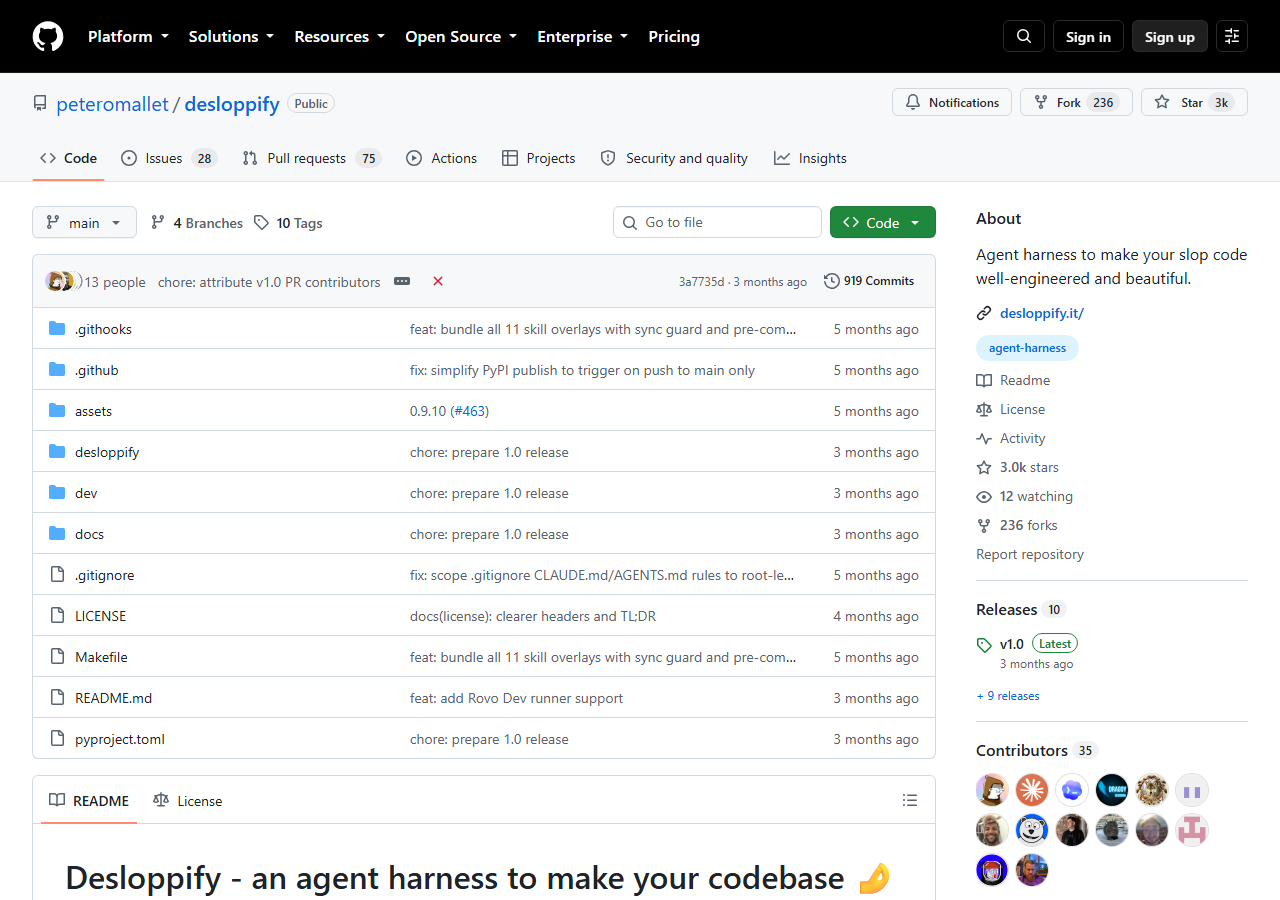Open the Readme link in About sidebar
This screenshot has width=1280, height=900.
pyautogui.click(x=1013, y=380)
